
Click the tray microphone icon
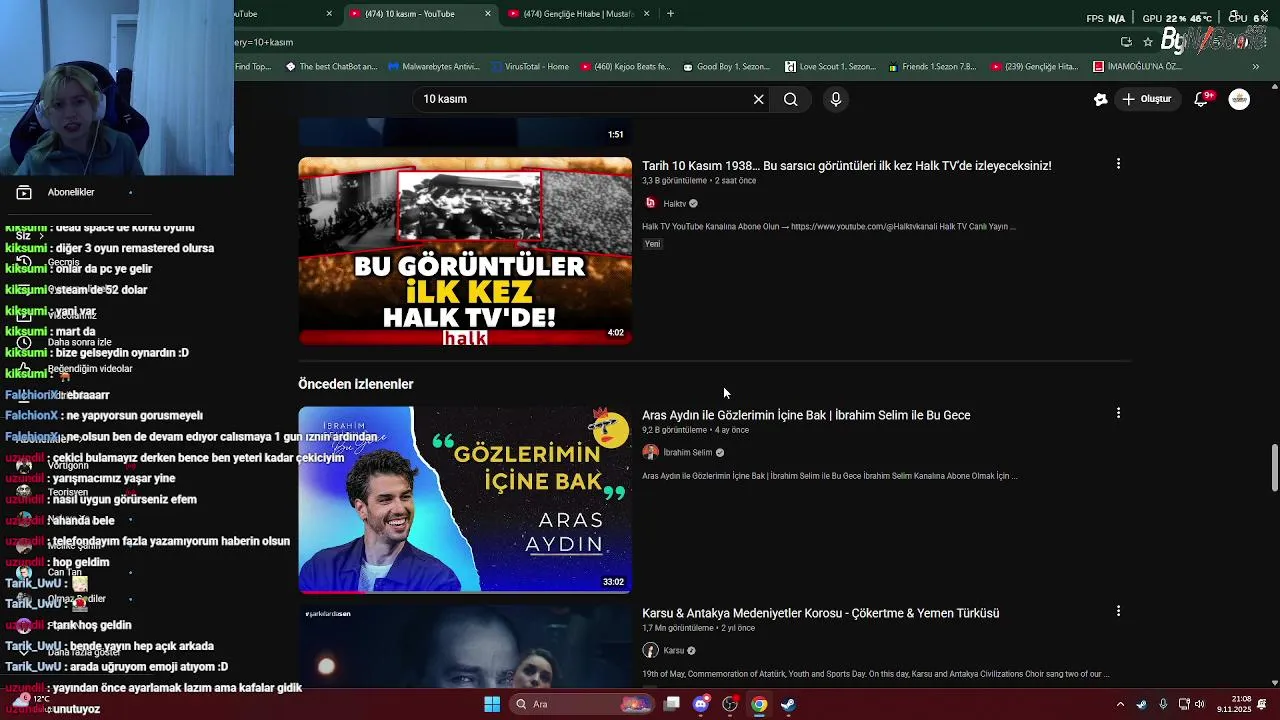pyautogui.click(x=1163, y=704)
